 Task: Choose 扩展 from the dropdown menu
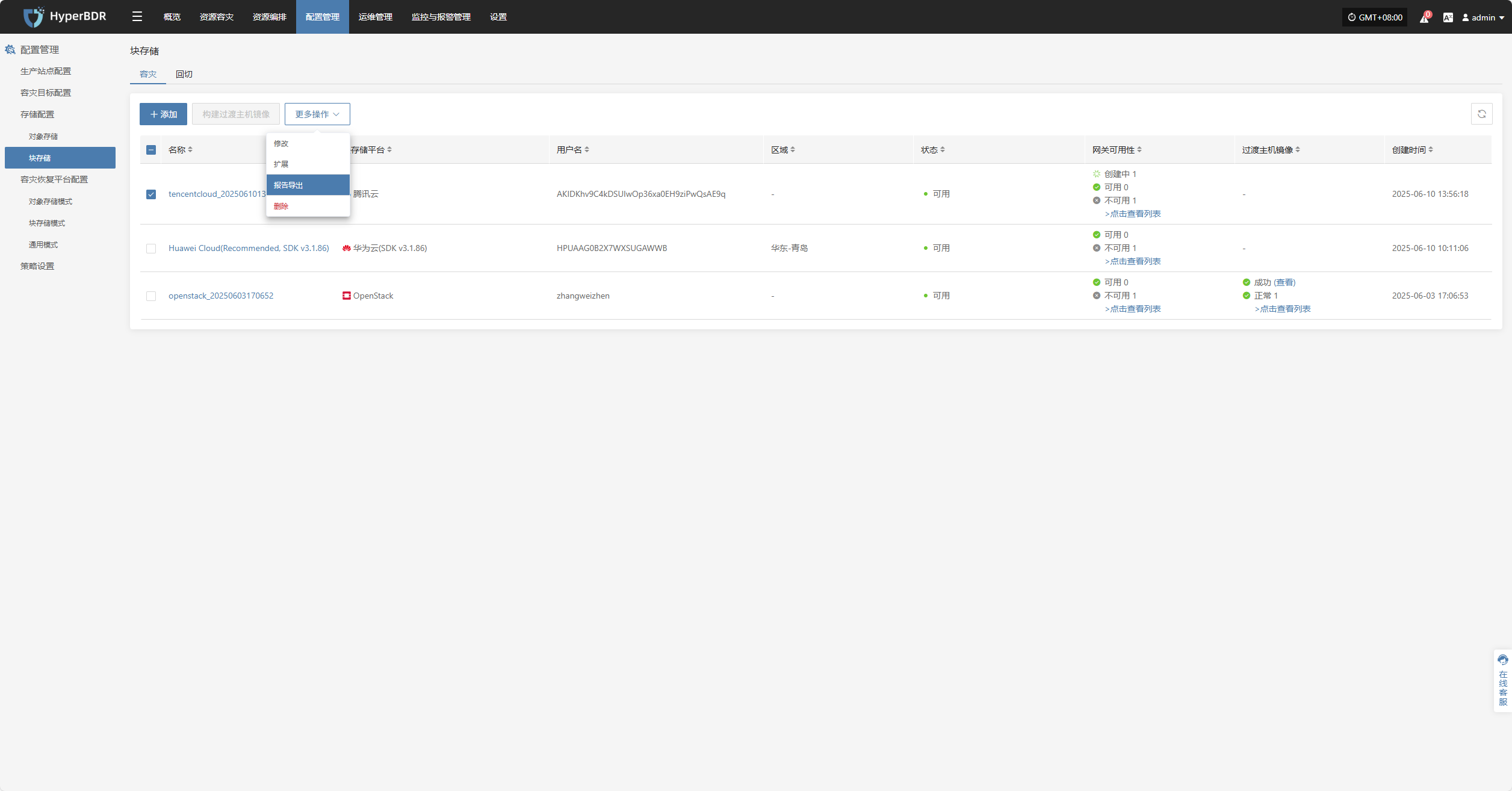point(308,164)
